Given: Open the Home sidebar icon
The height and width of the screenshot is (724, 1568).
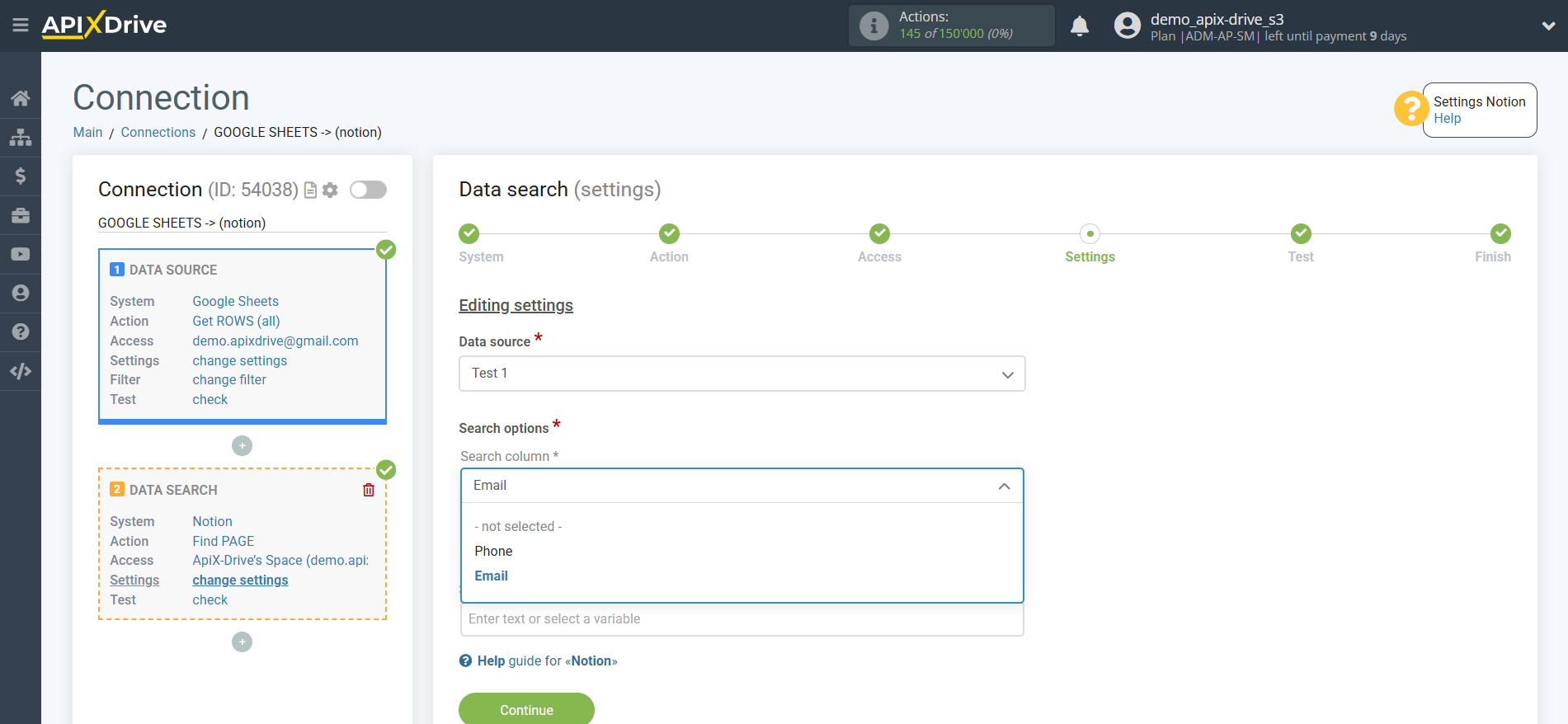Looking at the screenshot, I should click(21, 98).
